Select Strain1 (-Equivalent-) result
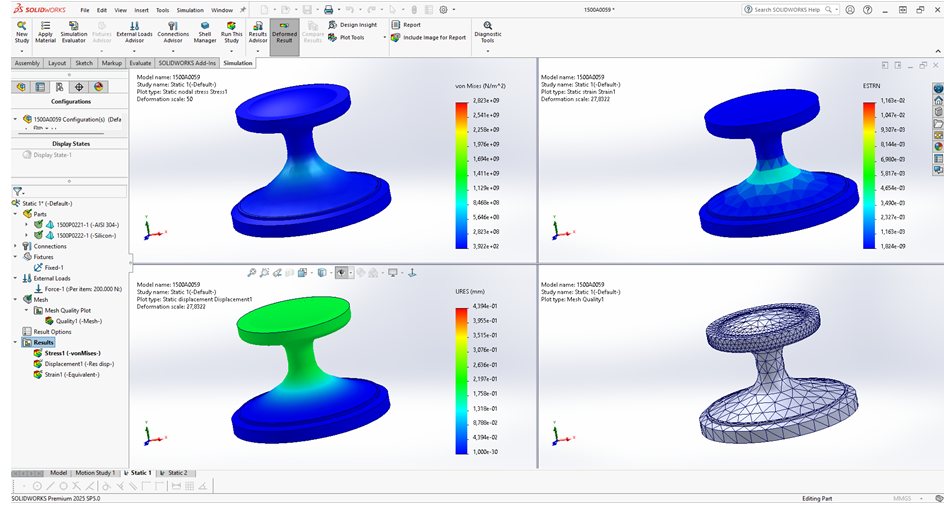This screenshot has height=505, width=944. click(67, 375)
